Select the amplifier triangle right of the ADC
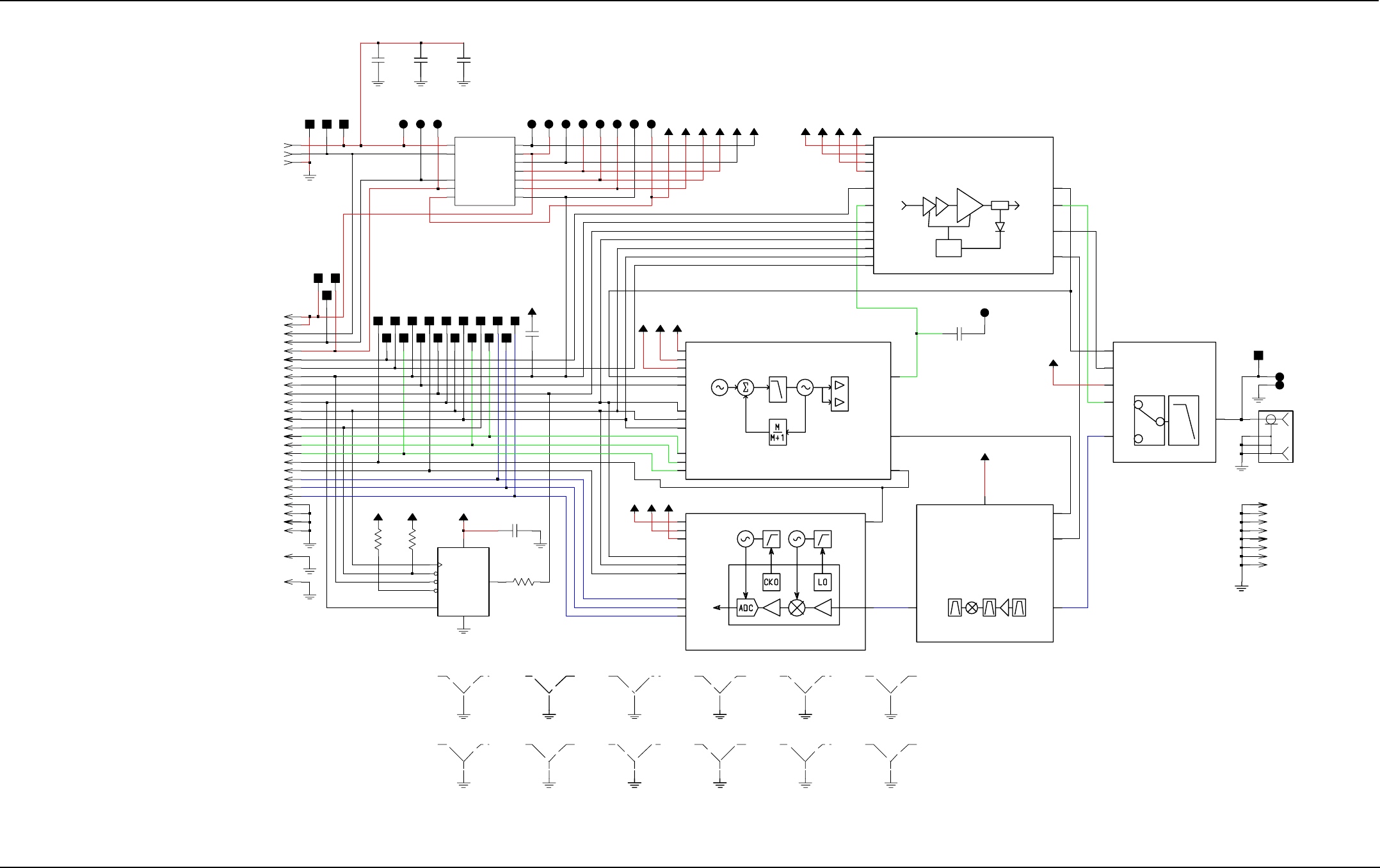 click(x=772, y=607)
